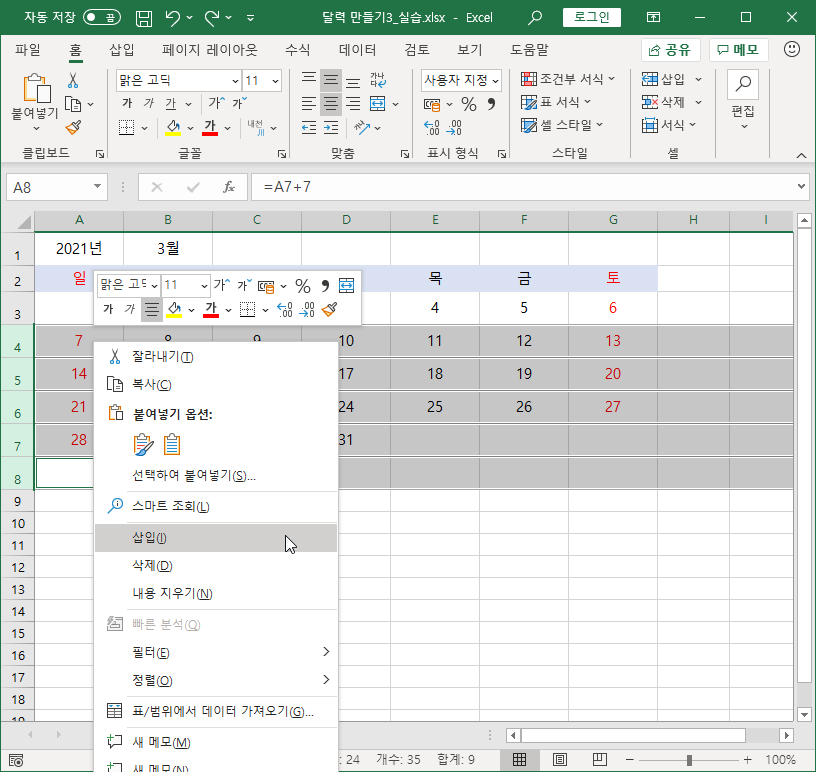Click Format Painter brush in clipboard group
Viewport: 816px width, 772px height.
click(x=73, y=128)
